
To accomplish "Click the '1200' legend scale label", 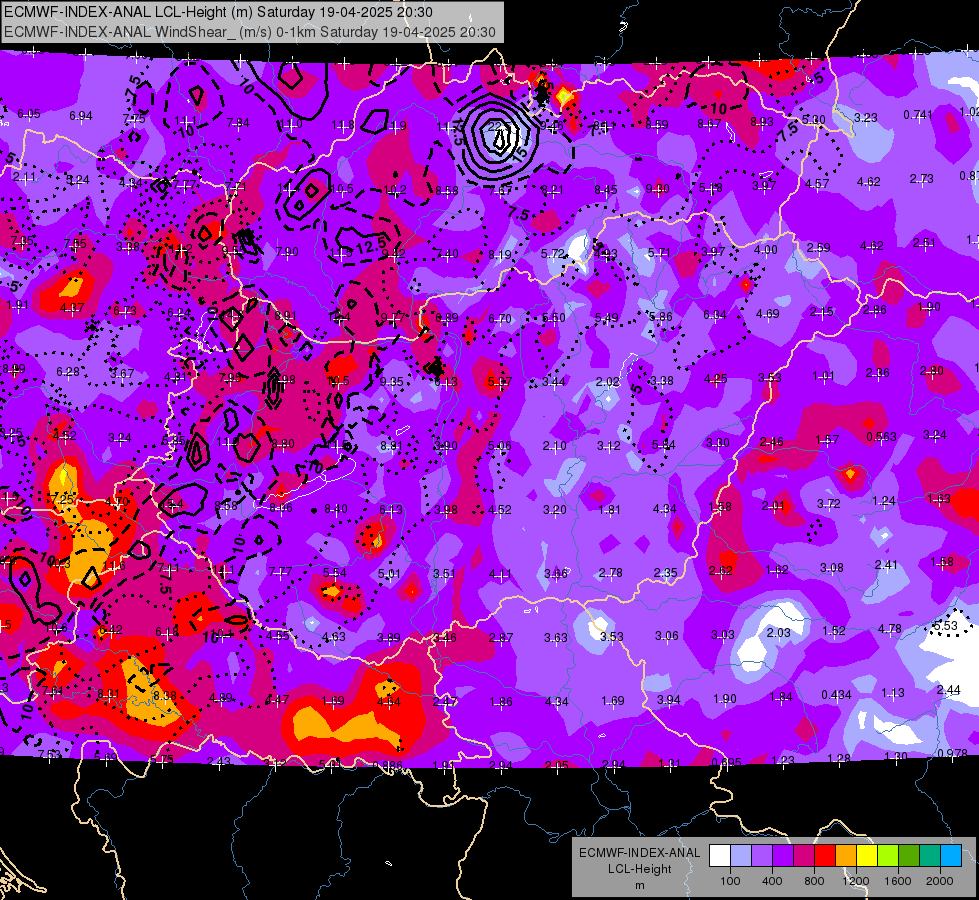I will click(x=856, y=881).
